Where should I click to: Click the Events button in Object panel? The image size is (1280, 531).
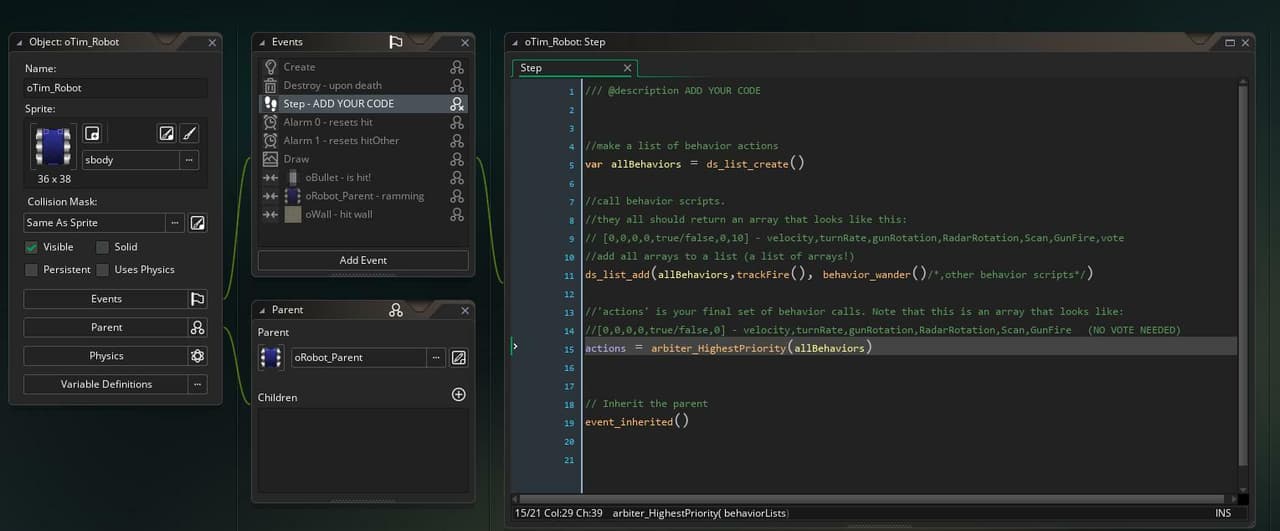pos(106,299)
